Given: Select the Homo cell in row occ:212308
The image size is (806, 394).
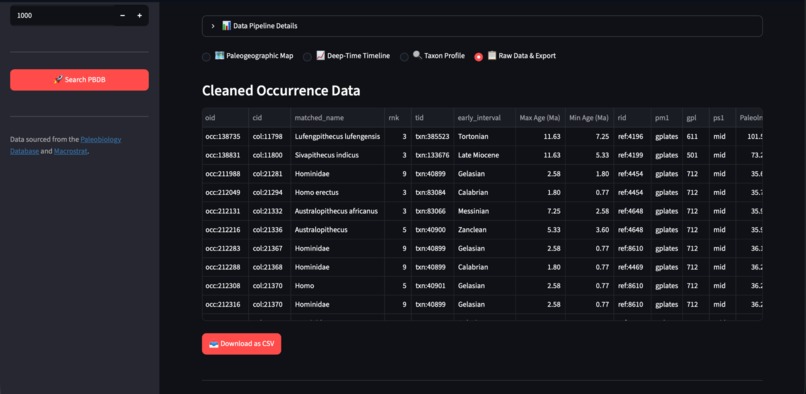Looking at the screenshot, I should (338, 285).
